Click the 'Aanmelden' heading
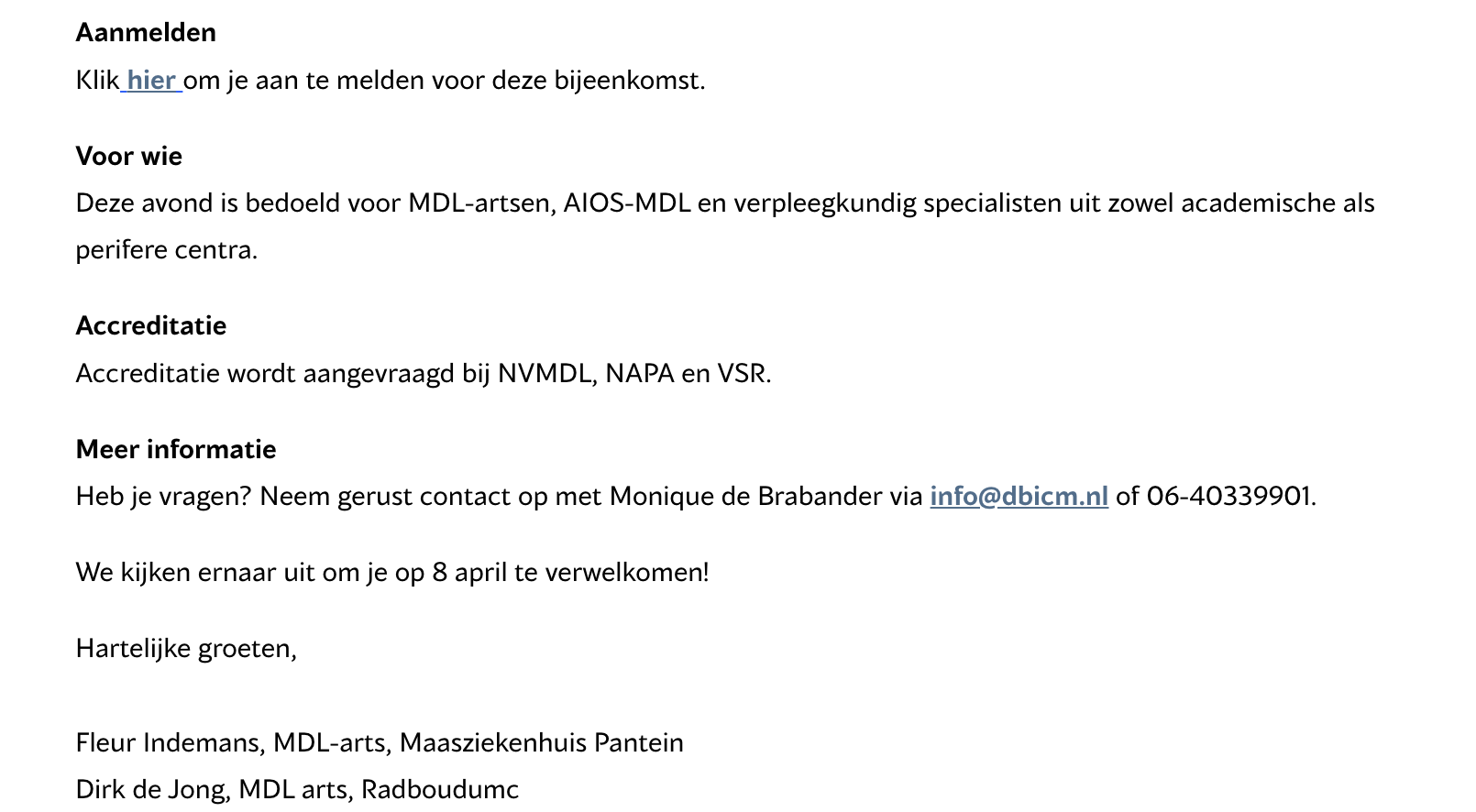This screenshot has width=1476, height=812. coord(146,33)
